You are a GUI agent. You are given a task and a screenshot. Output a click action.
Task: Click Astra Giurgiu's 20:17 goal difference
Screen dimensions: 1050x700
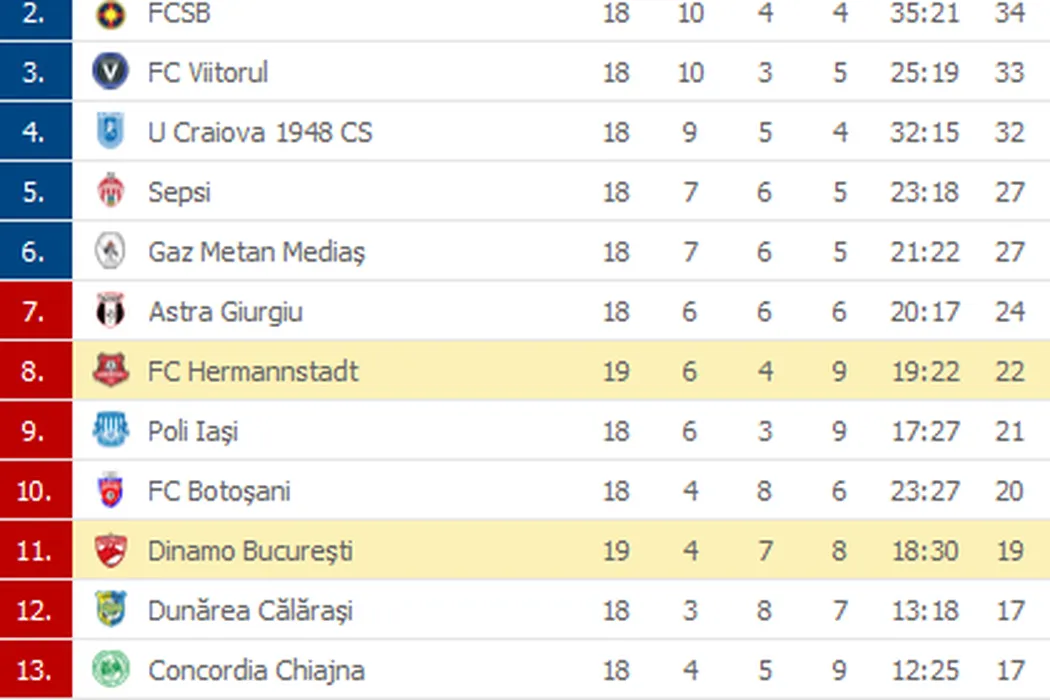[x=925, y=311]
